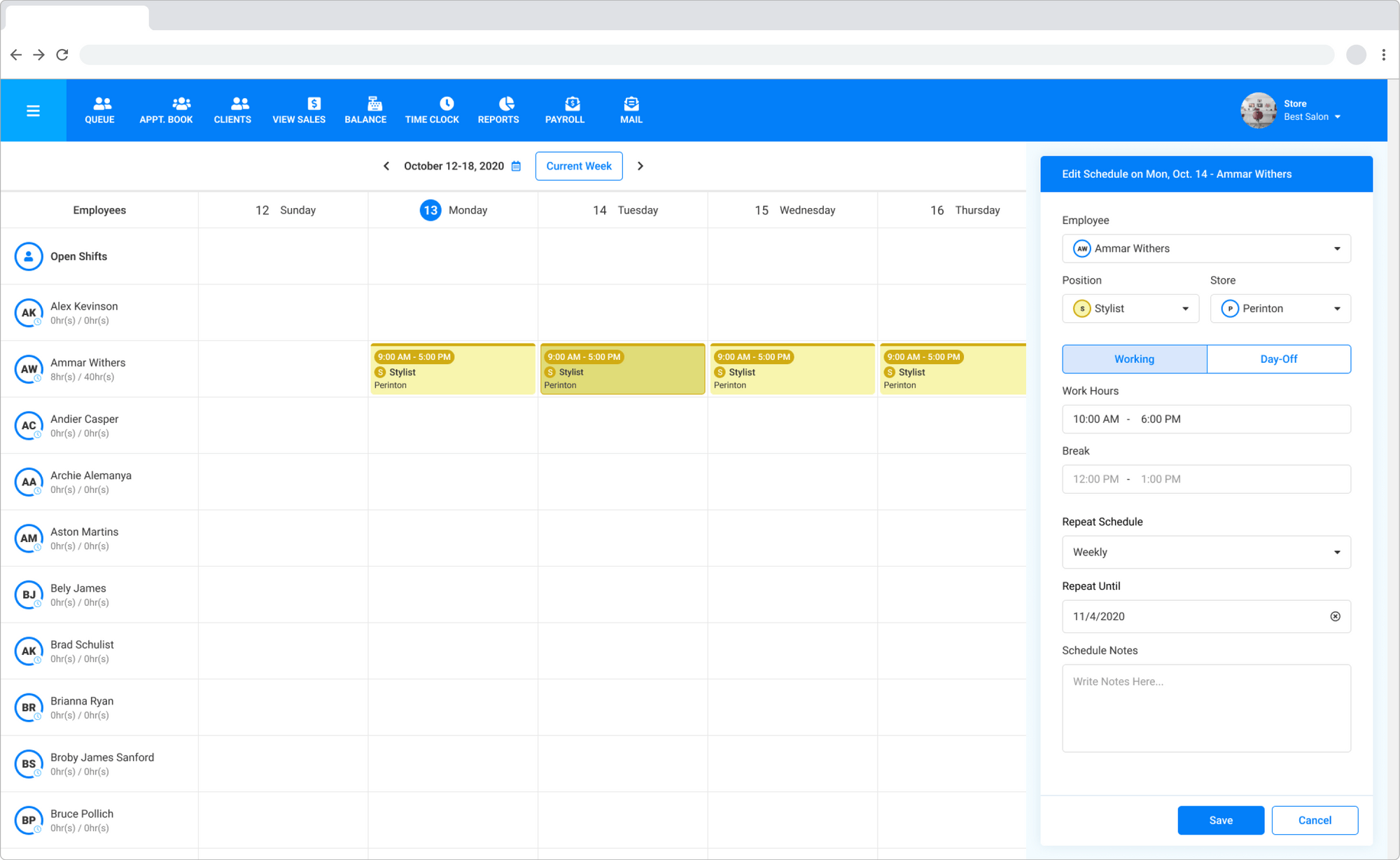This screenshot has height=860, width=1400.
Task: Open the Balance tab
Action: [x=365, y=110]
